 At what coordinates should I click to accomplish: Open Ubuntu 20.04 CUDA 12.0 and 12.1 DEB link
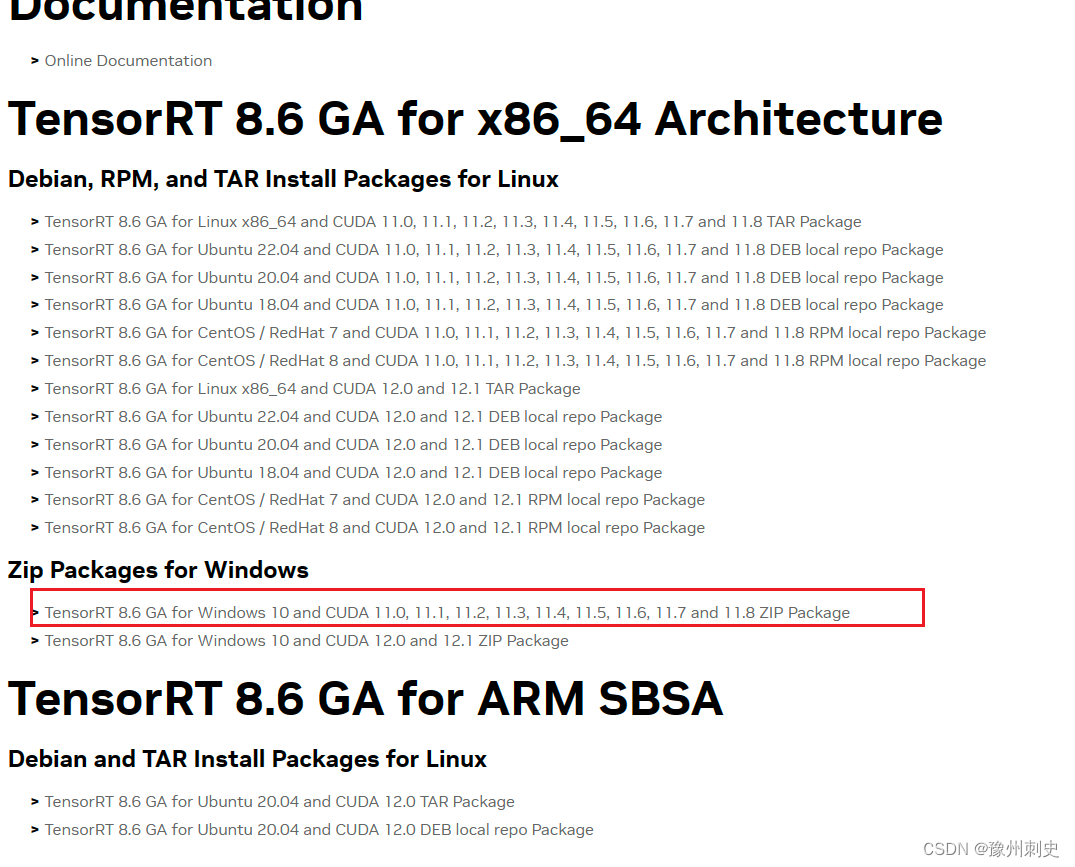coord(353,445)
